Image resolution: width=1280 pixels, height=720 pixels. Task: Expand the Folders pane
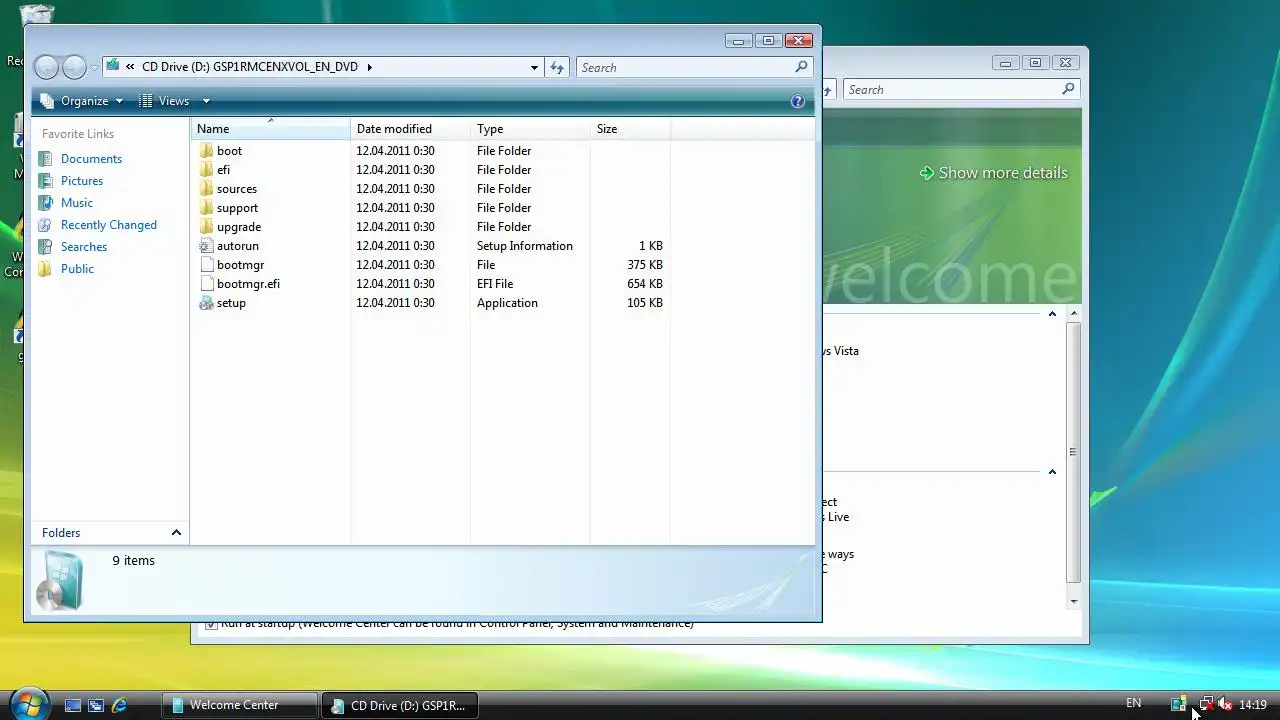[176, 533]
